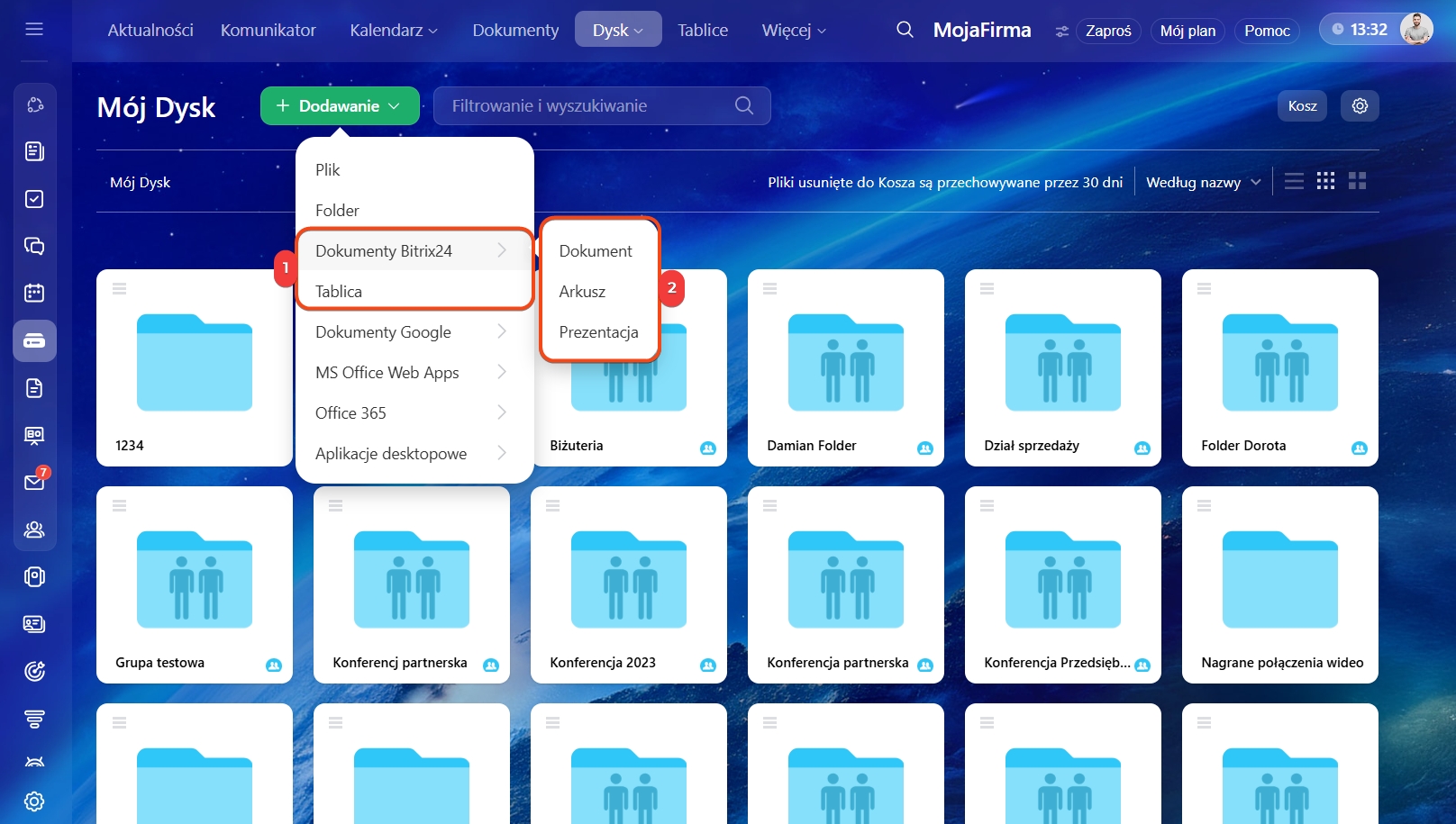Switch to list view layout
The image size is (1456, 824).
point(1294,181)
